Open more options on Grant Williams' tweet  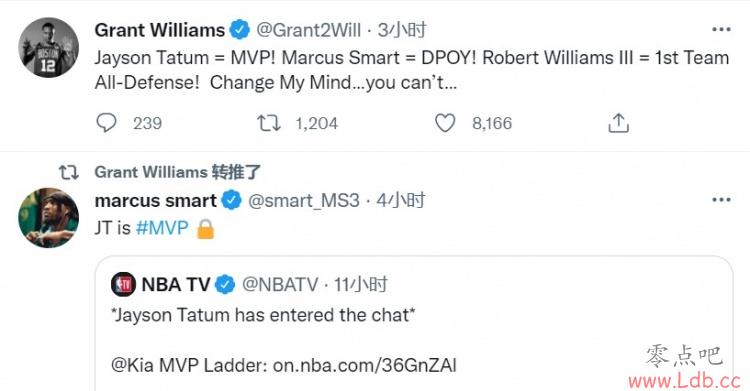721,30
